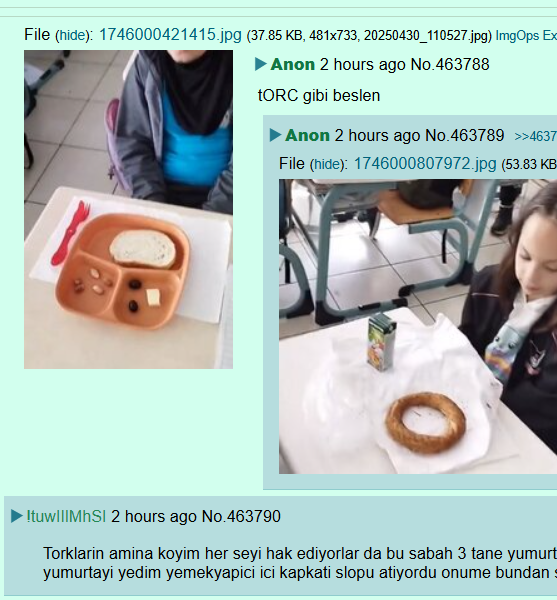Click post number No.463789
This screenshot has height=600, width=557.
[x=464, y=135]
